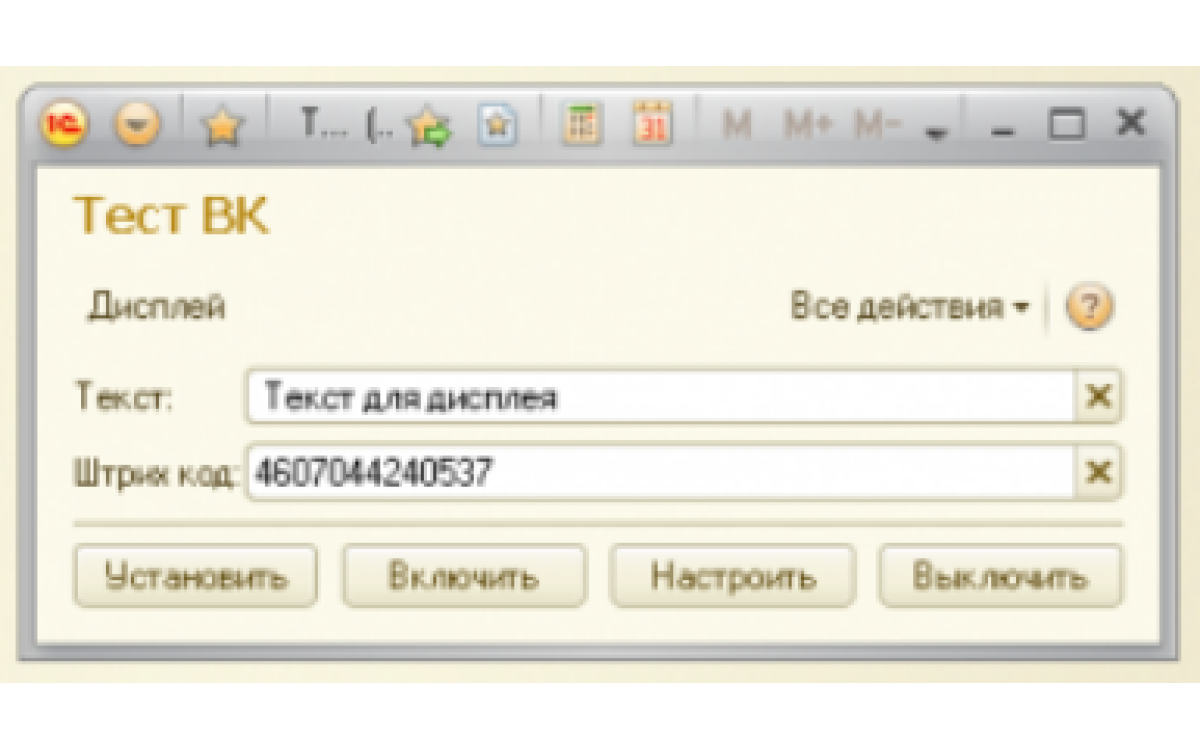Click the Настроить button

733,576
